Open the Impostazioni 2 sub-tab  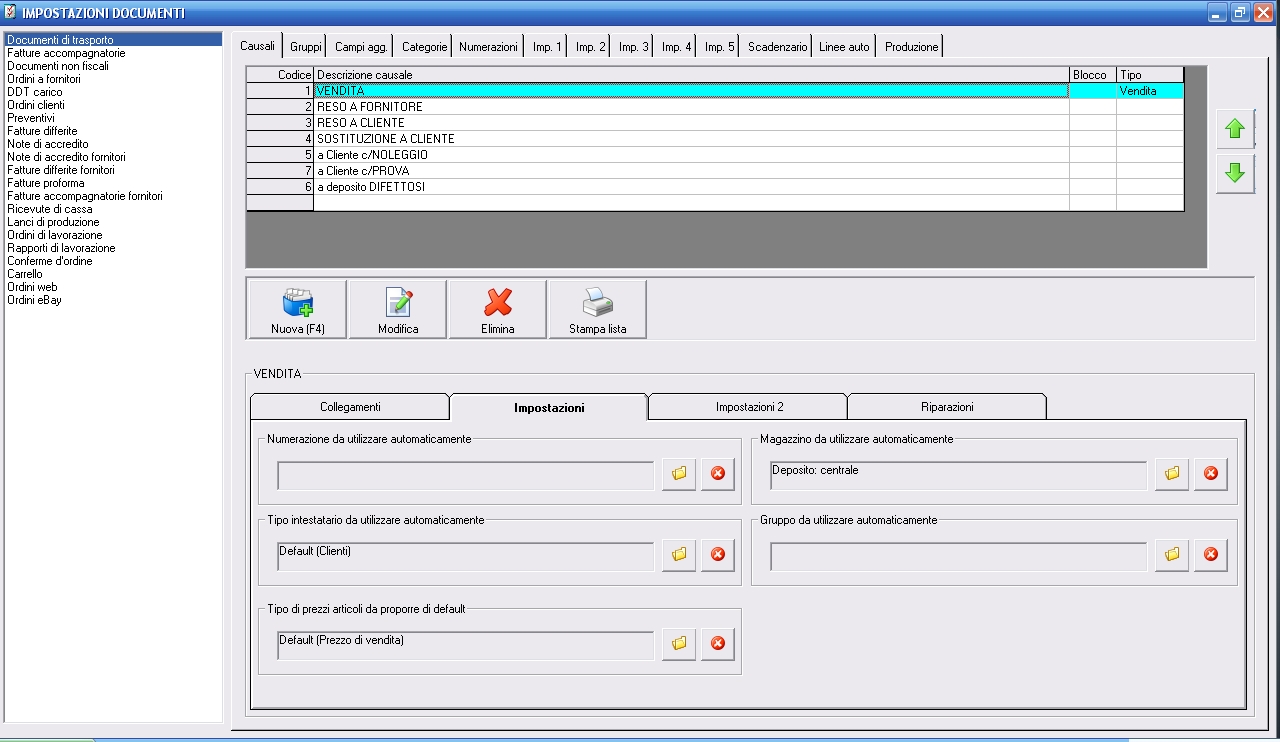[749, 407]
